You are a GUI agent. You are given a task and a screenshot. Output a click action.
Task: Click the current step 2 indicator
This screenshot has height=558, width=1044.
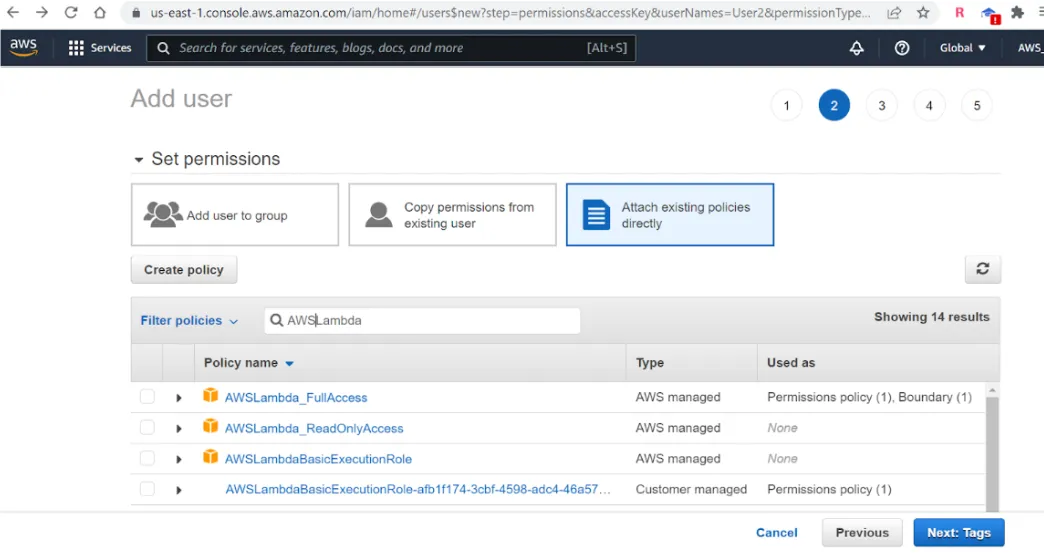tap(834, 105)
